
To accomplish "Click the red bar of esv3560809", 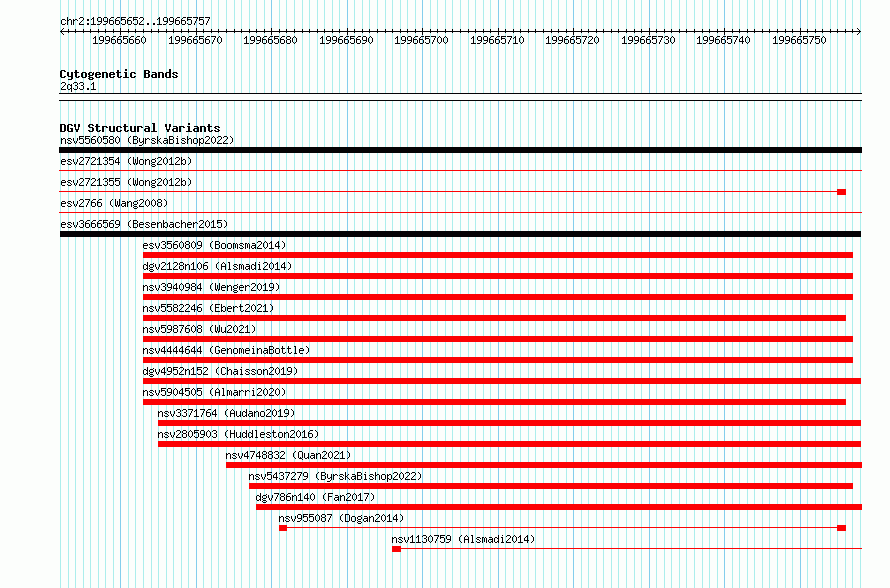I will point(498,255).
